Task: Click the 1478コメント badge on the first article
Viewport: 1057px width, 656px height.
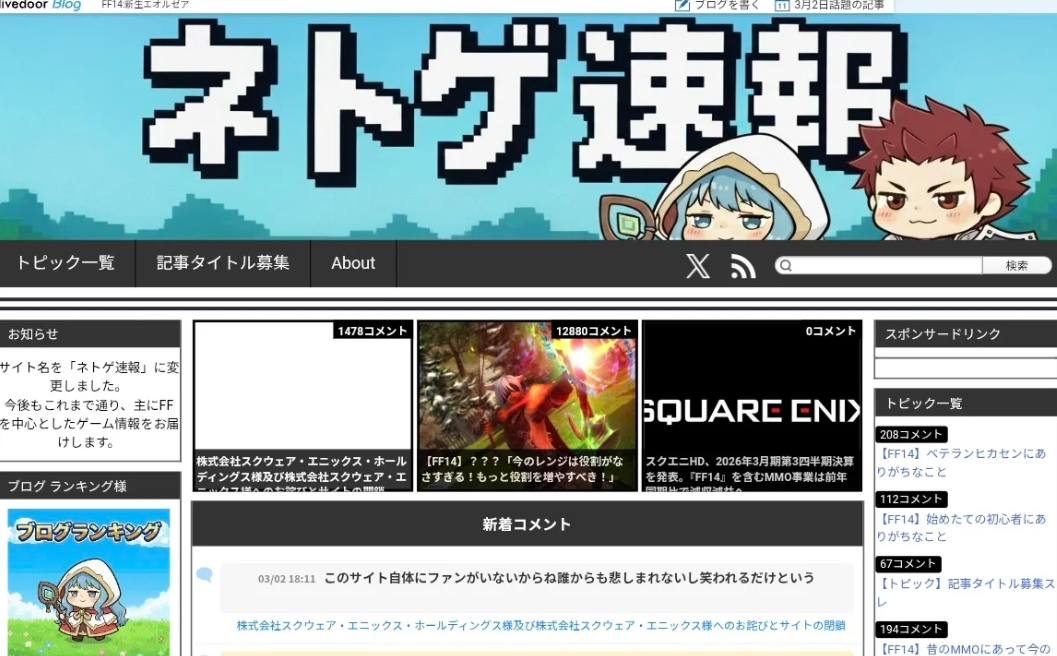Action: (371, 330)
